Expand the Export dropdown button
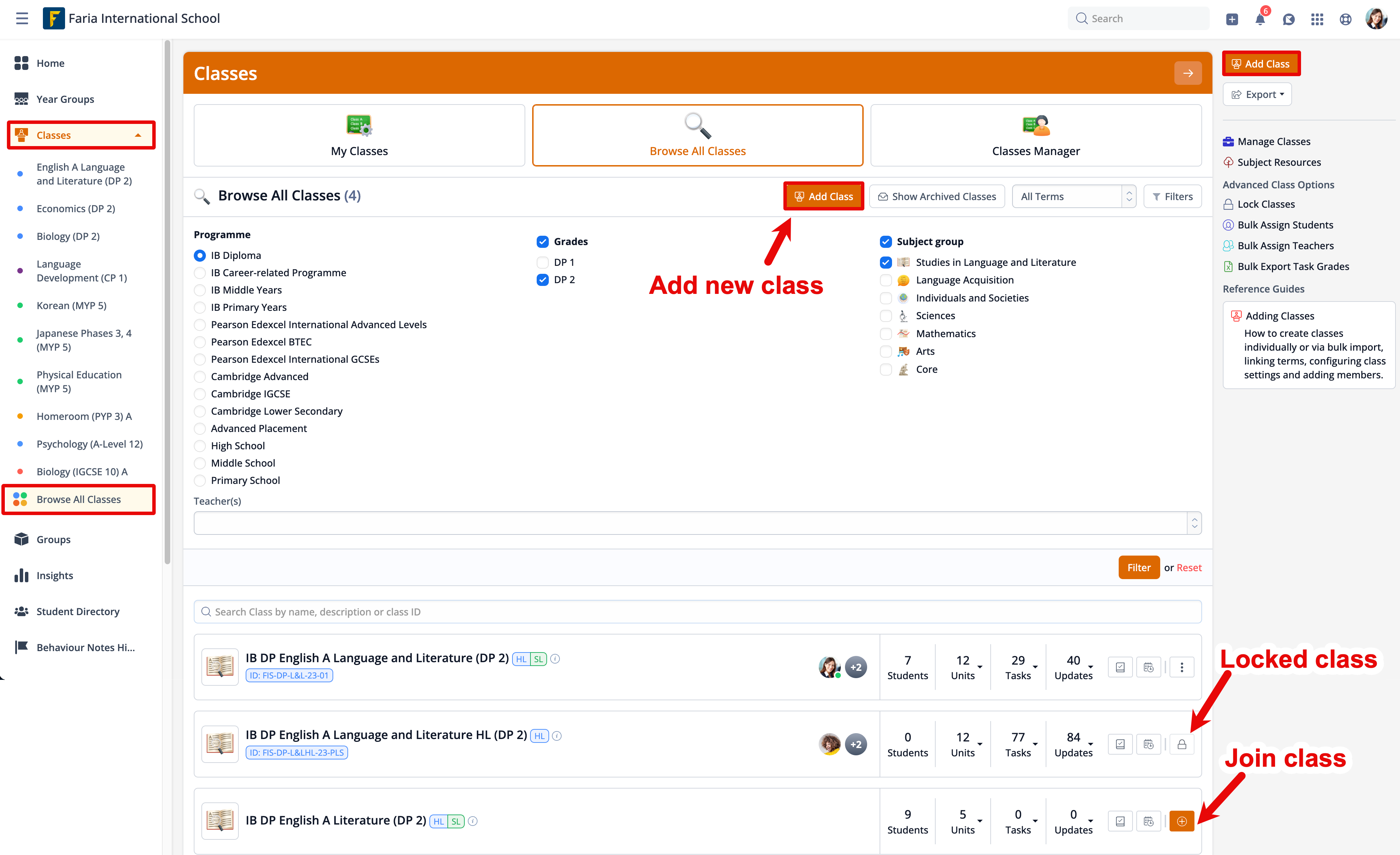 [1257, 94]
